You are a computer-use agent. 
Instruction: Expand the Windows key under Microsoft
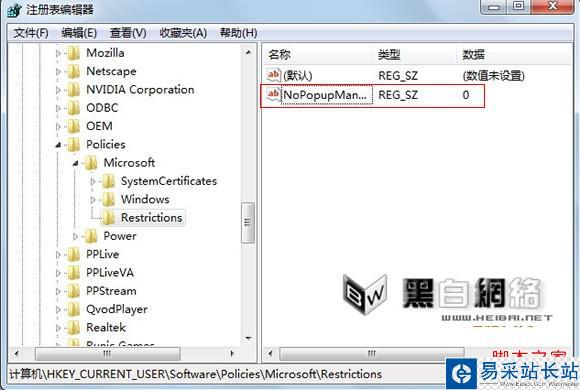93,200
